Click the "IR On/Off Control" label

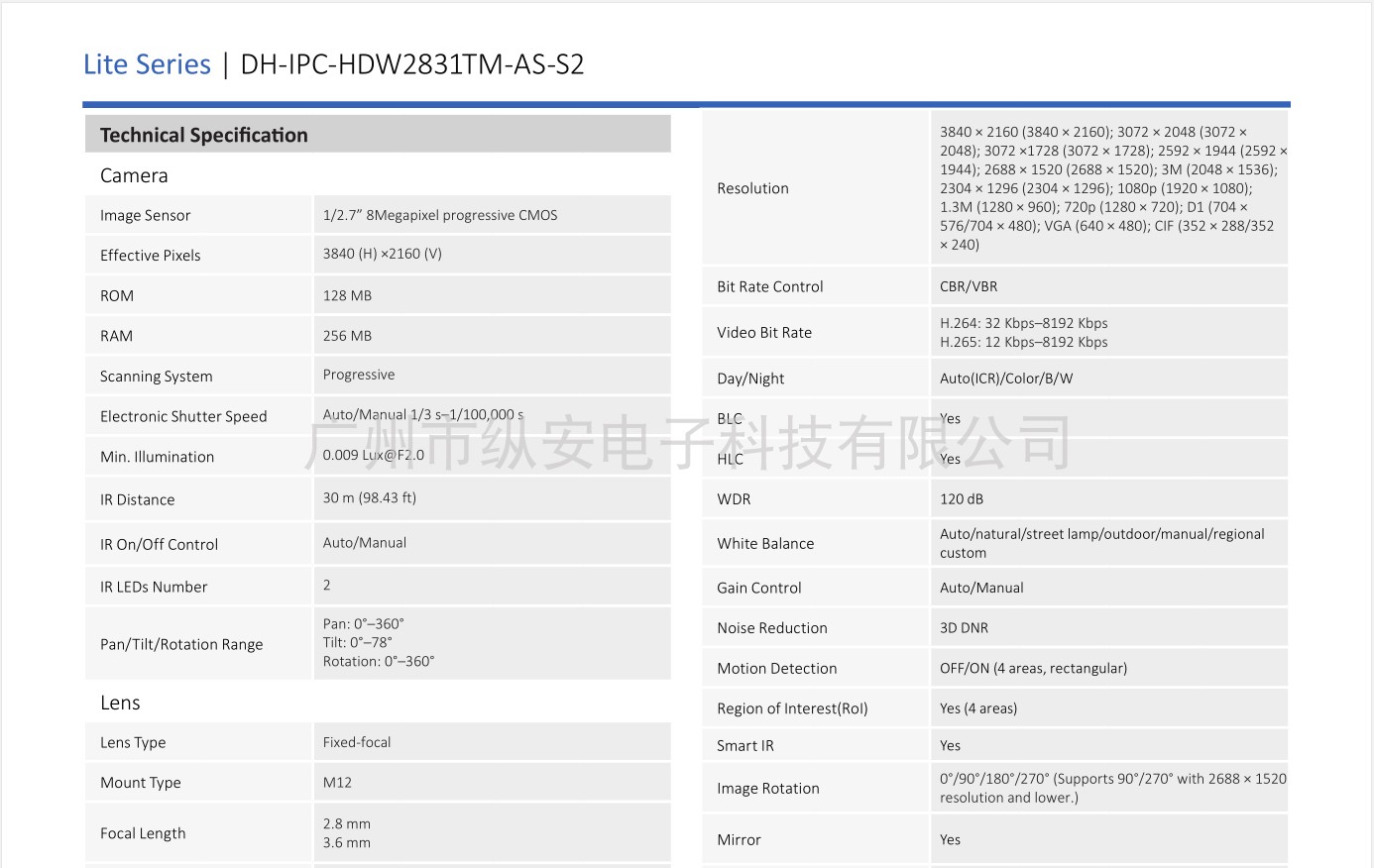pyautogui.click(x=159, y=544)
